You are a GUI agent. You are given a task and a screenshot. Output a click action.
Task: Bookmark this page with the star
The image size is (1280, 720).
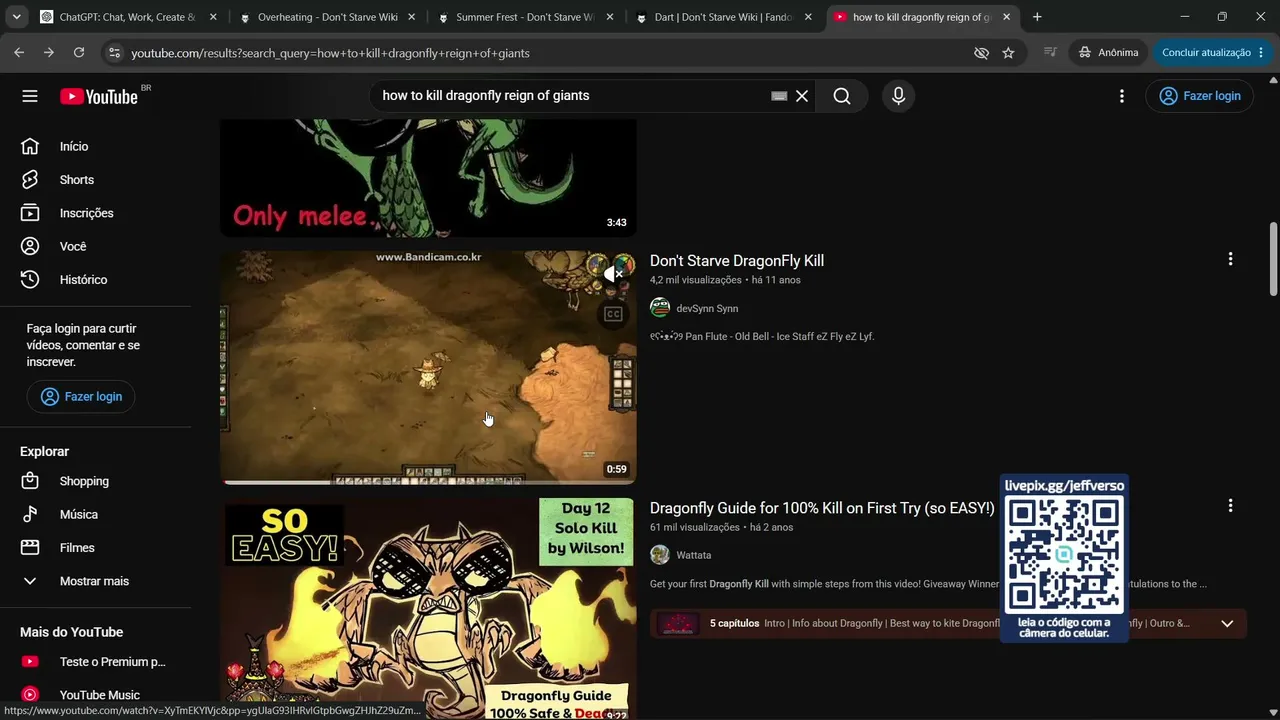tap(1008, 53)
